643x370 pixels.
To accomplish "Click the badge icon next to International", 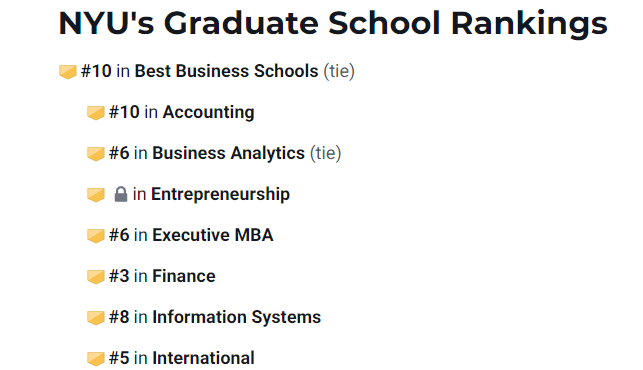I will (96, 359).
